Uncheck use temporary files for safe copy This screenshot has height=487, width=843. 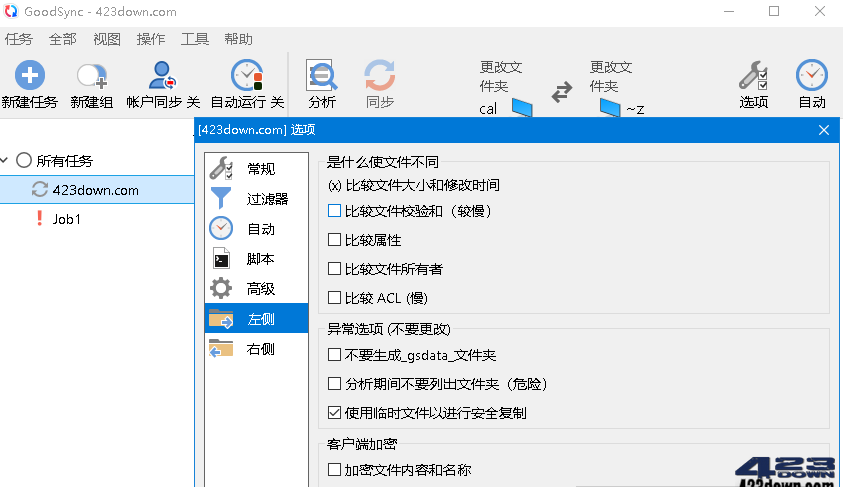pos(334,412)
